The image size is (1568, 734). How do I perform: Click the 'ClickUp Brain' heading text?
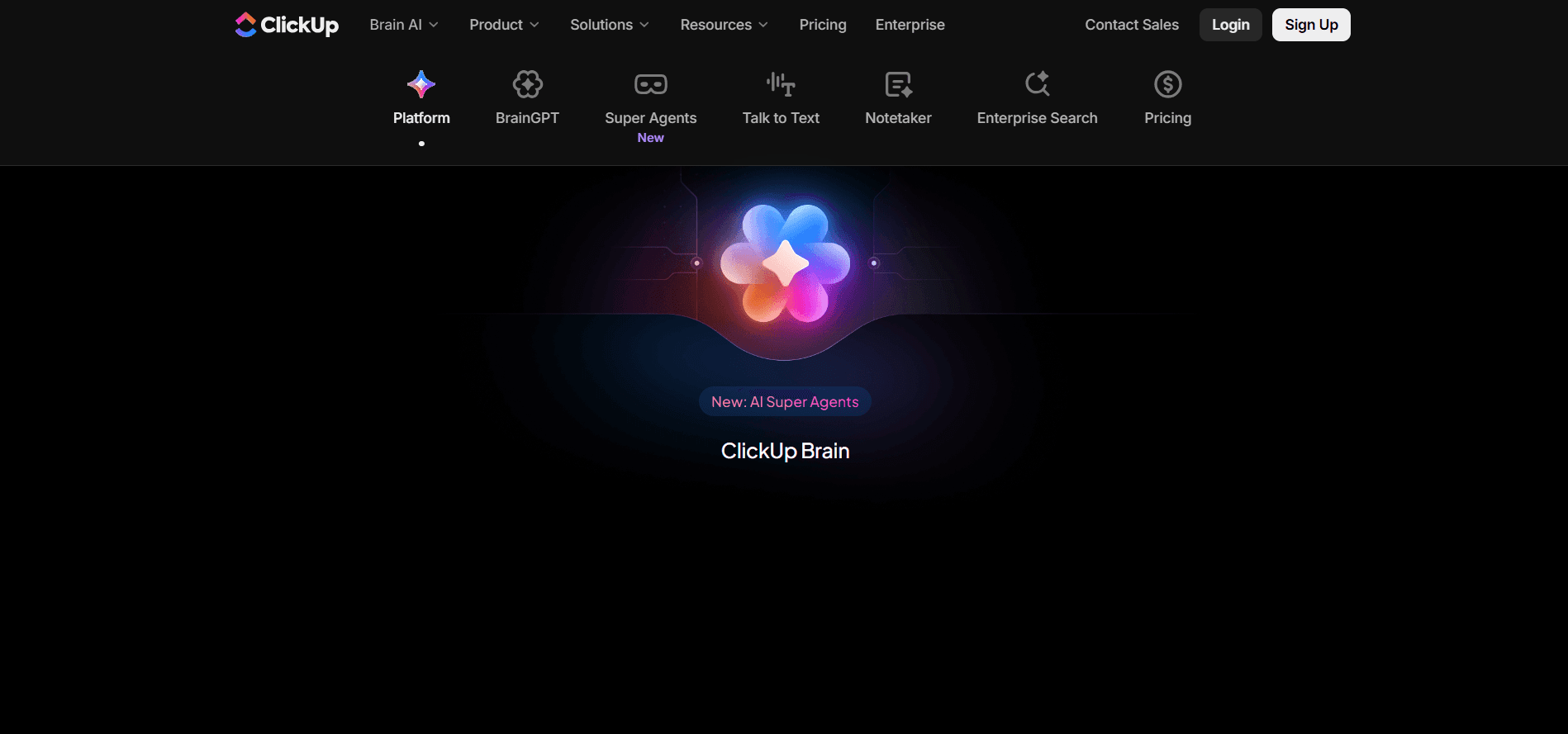(785, 451)
